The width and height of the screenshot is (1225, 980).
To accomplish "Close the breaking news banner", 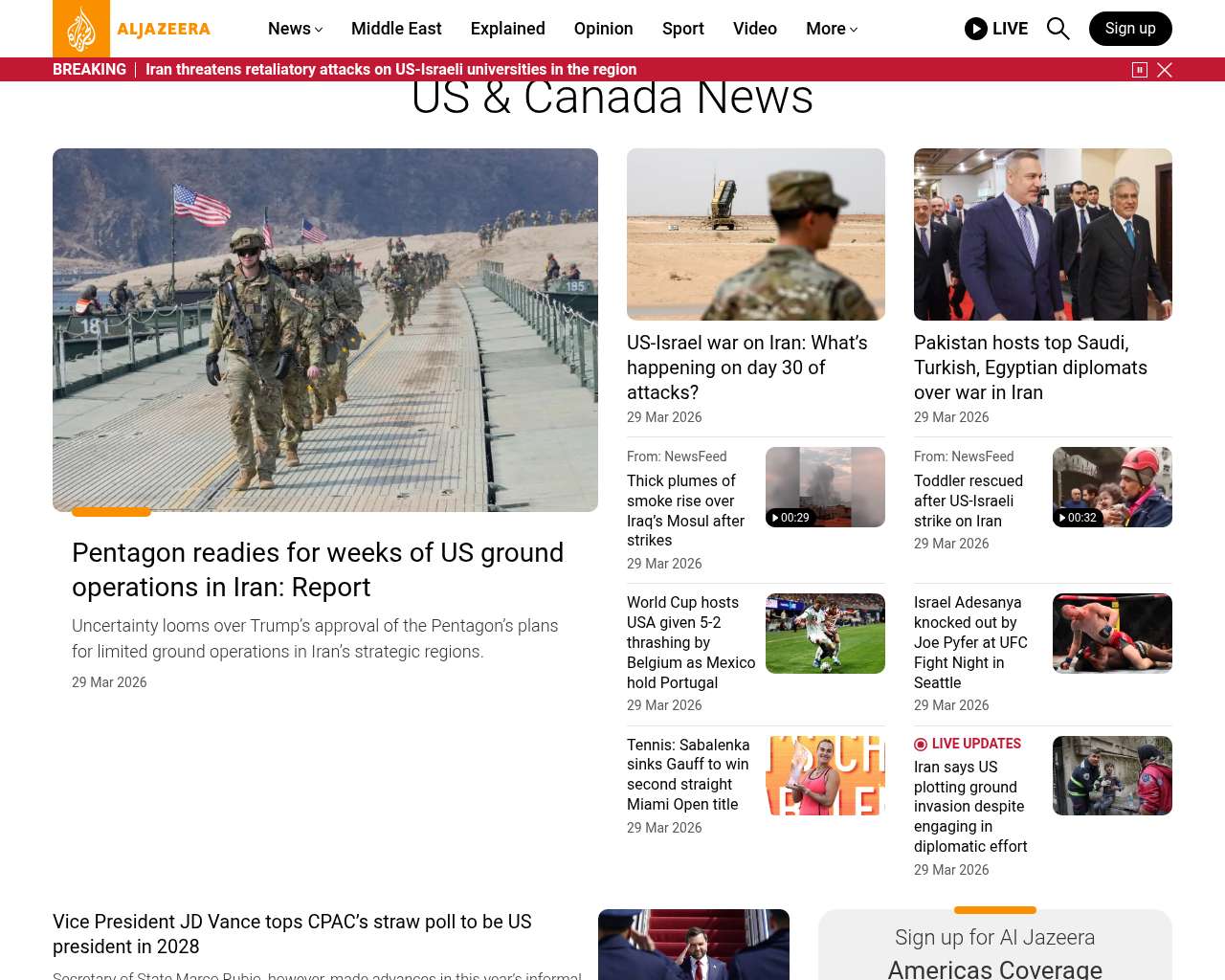I will (1165, 70).
